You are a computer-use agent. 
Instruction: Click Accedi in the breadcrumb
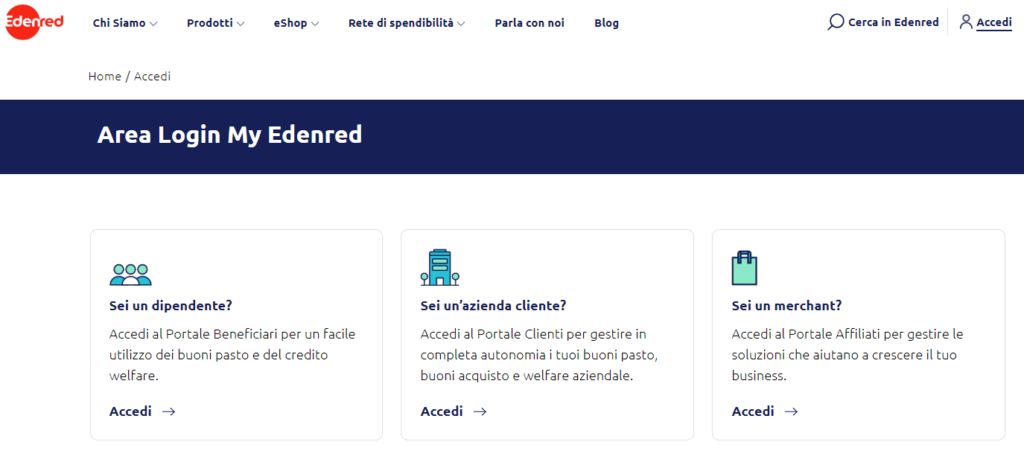pos(152,76)
